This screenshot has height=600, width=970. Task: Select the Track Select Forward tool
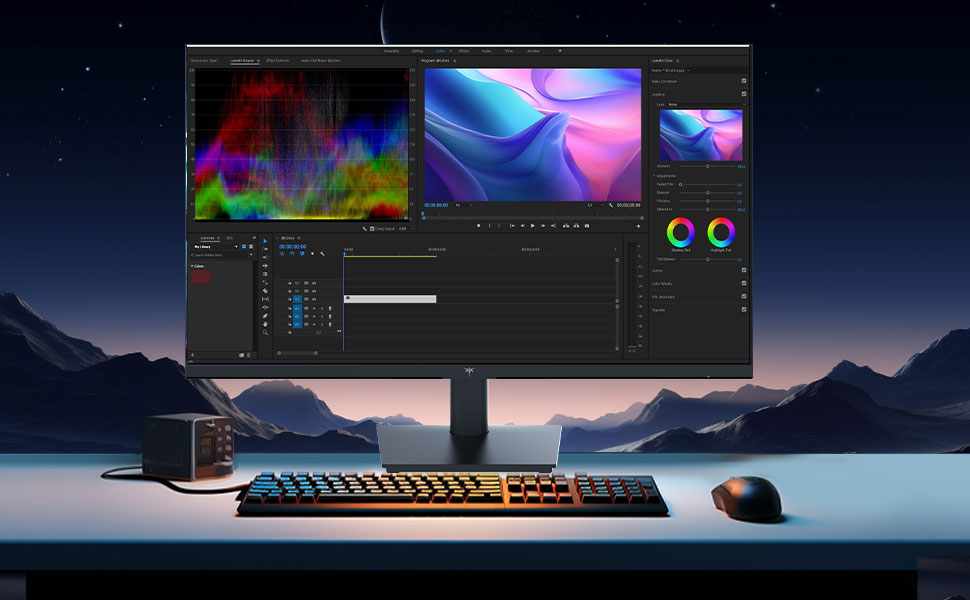point(265,249)
